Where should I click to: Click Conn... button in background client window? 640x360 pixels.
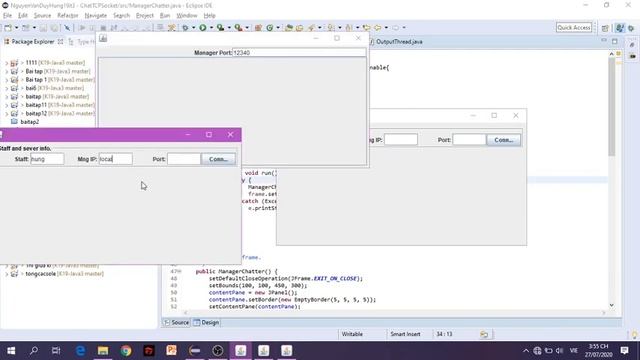504,140
